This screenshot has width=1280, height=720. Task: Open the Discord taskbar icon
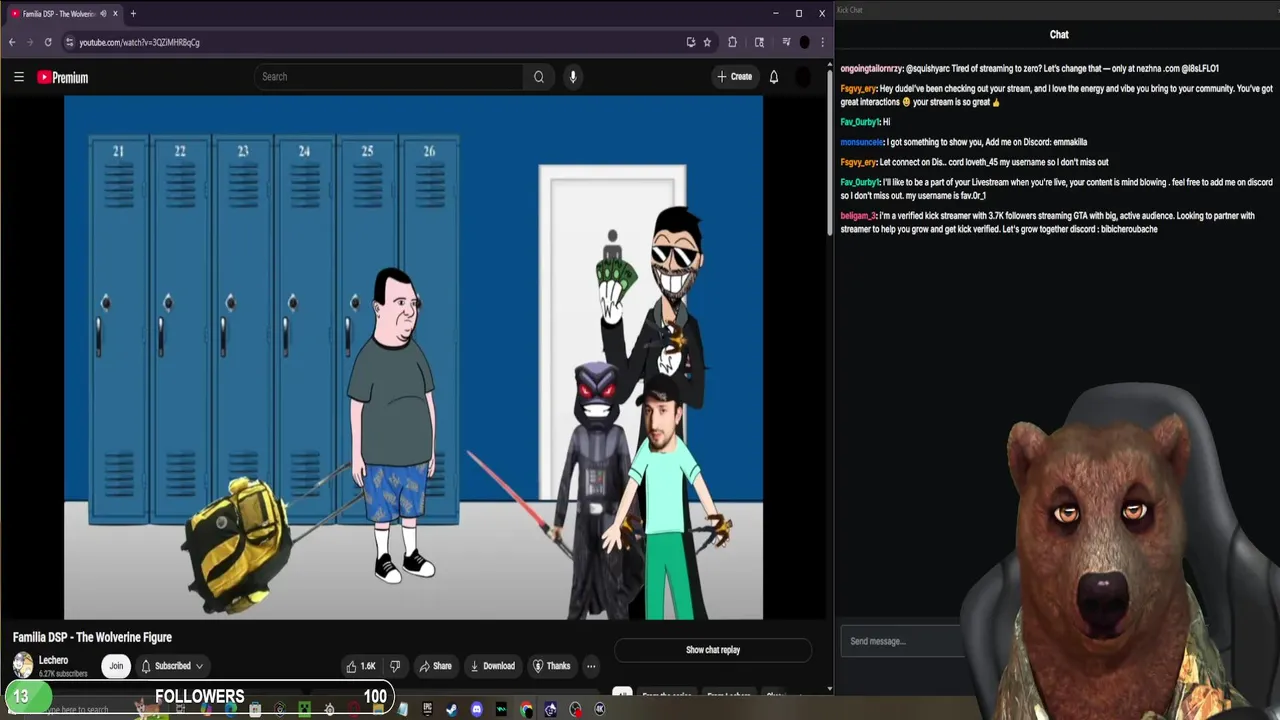pyautogui.click(x=477, y=709)
